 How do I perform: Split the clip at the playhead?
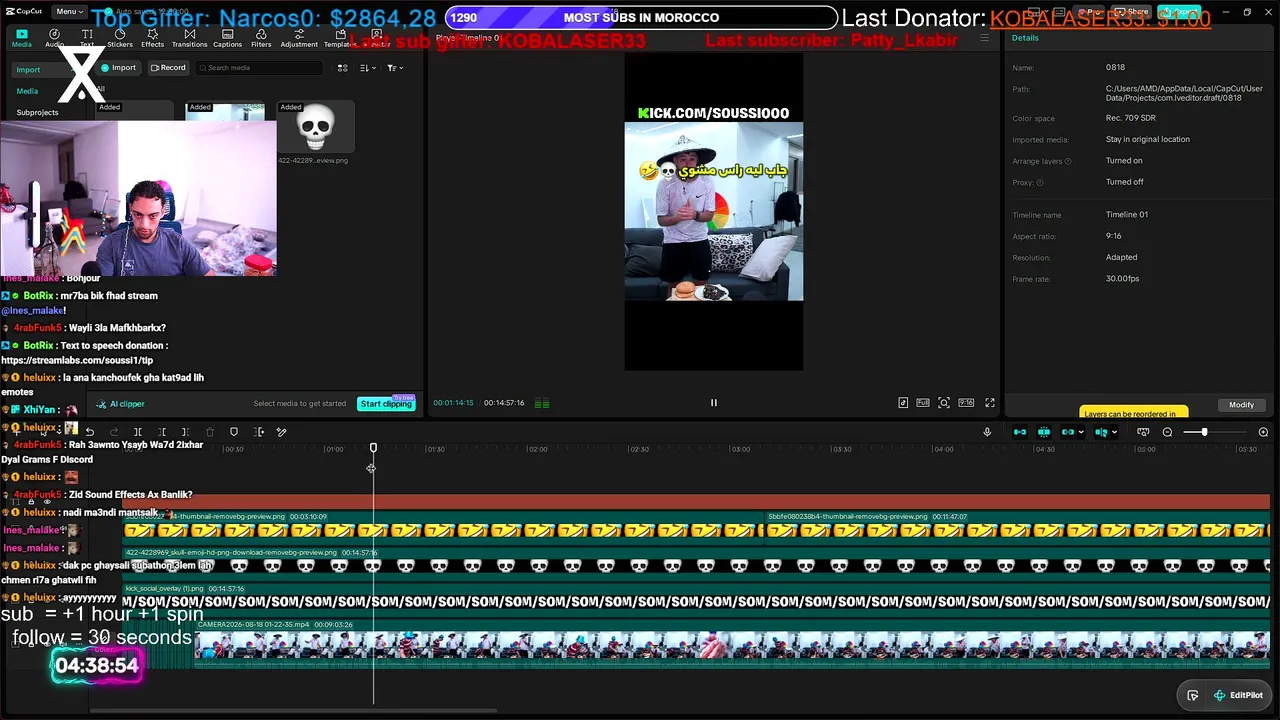click(x=138, y=432)
